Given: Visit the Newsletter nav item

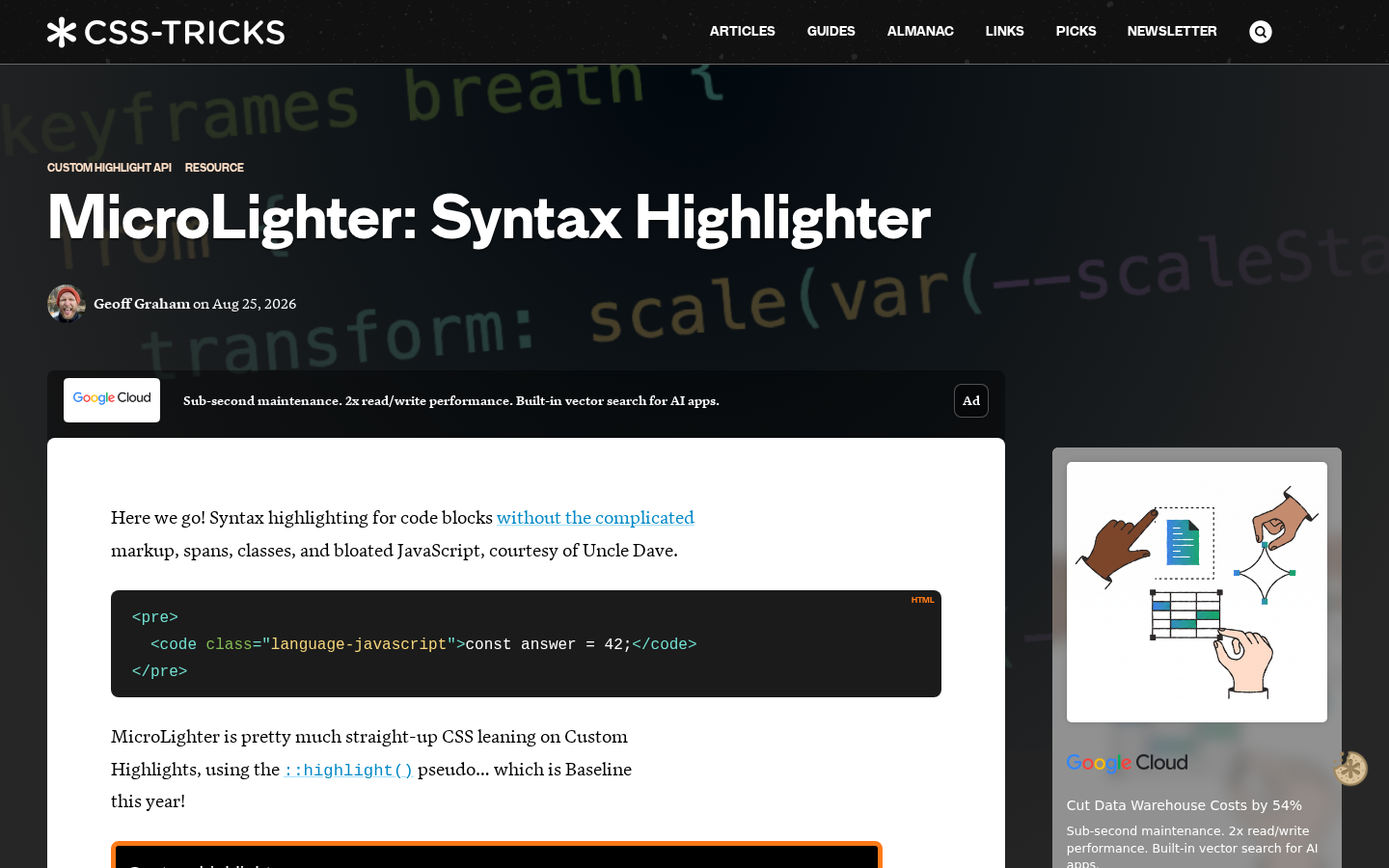Looking at the screenshot, I should tap(1172, 32).
